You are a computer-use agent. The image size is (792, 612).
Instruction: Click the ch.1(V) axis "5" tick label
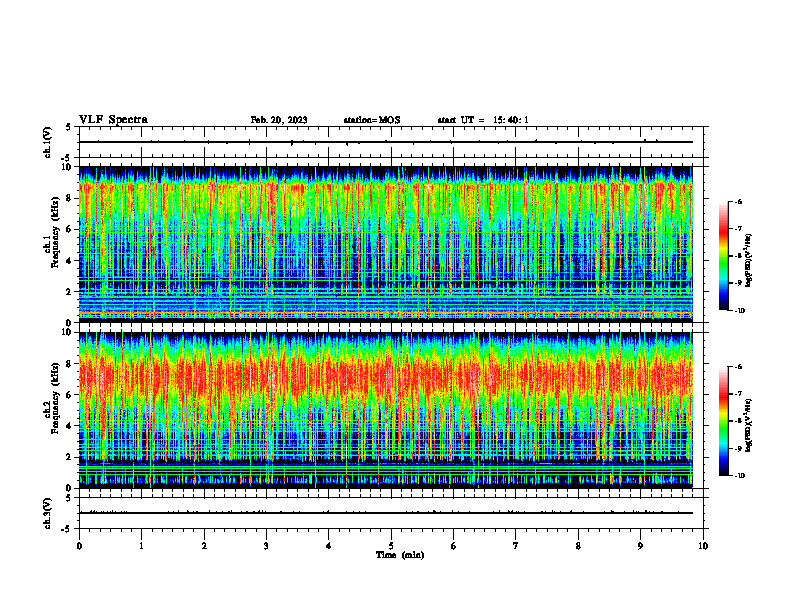69,127
